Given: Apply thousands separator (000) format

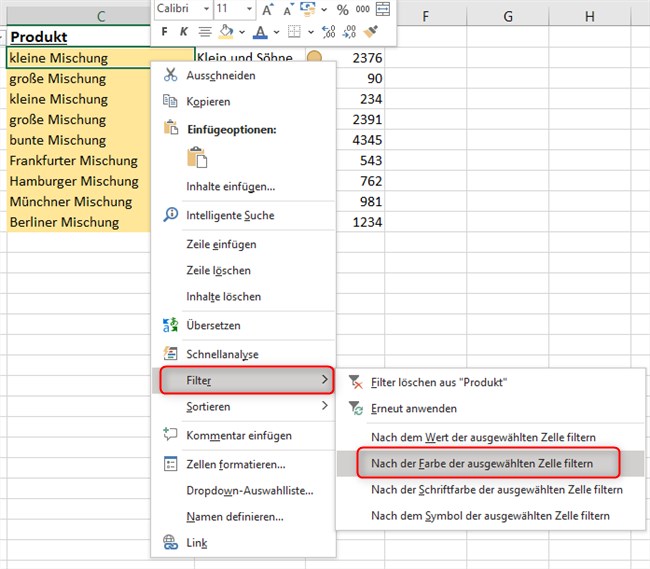Looking at the screenshot, I should (362, 10).
